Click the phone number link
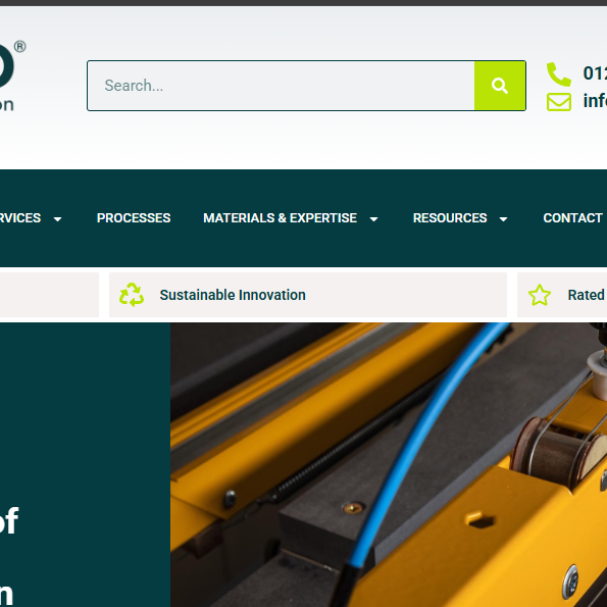 point(595,73)
